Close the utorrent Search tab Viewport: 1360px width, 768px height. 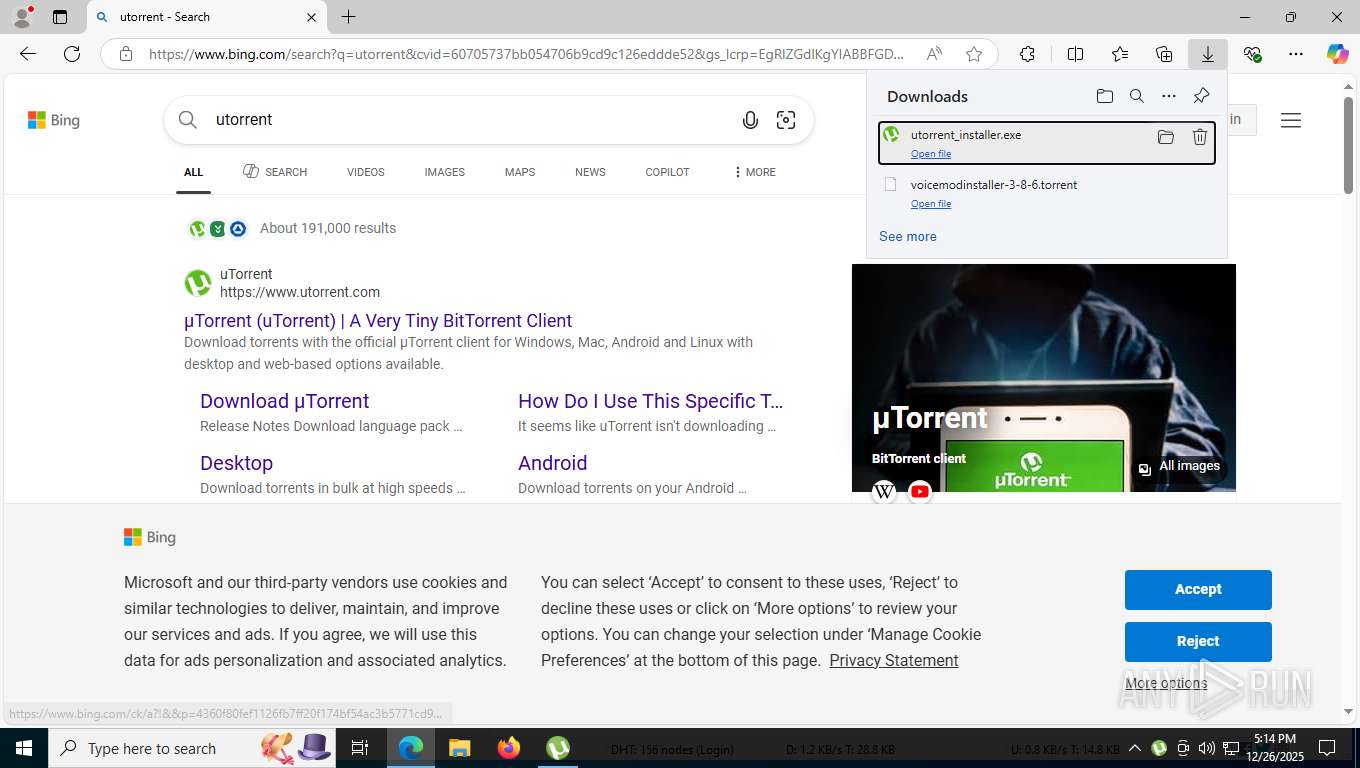pos(311,17)
